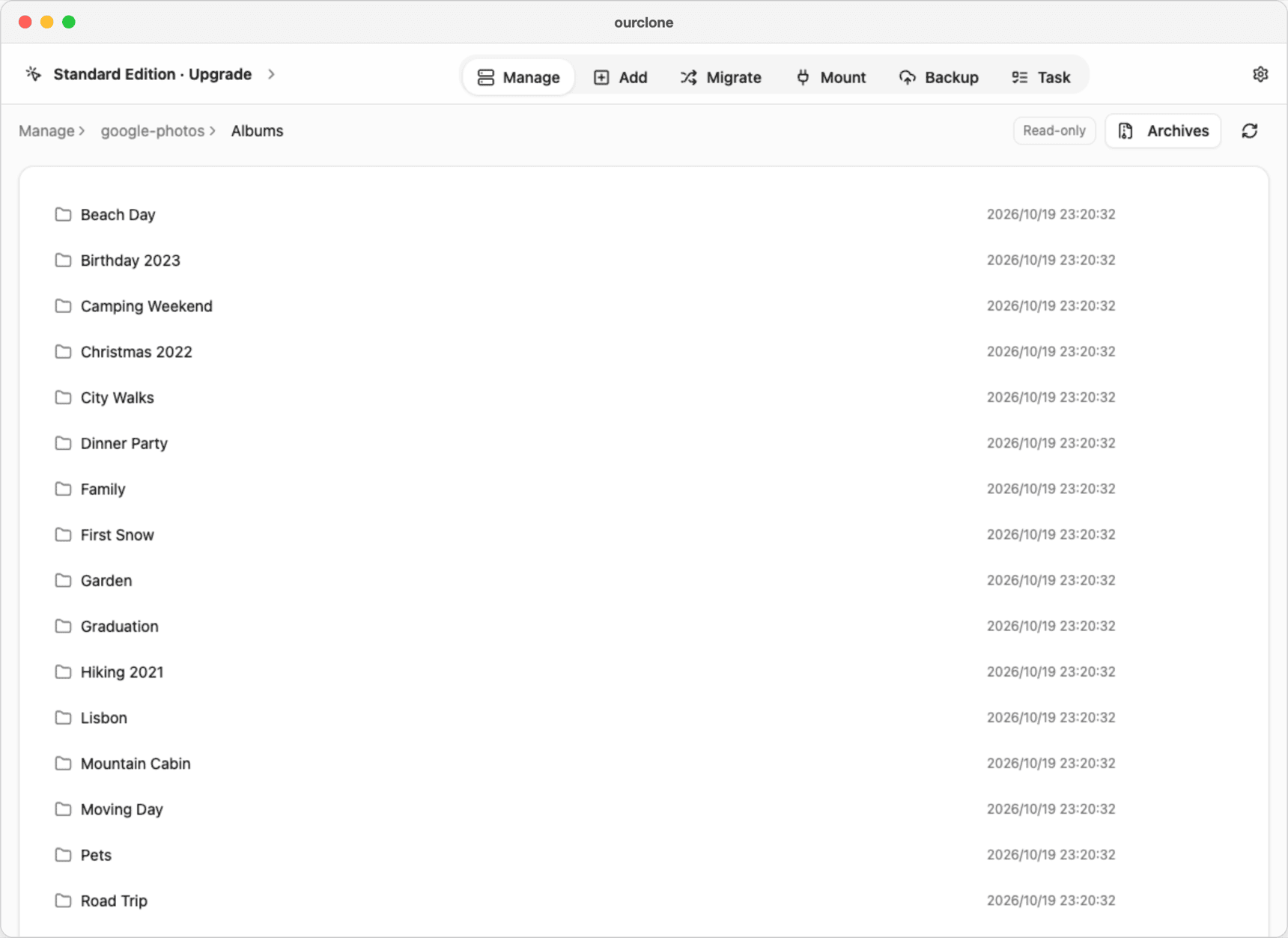Select the Graduation album name

tap(120, 626)
